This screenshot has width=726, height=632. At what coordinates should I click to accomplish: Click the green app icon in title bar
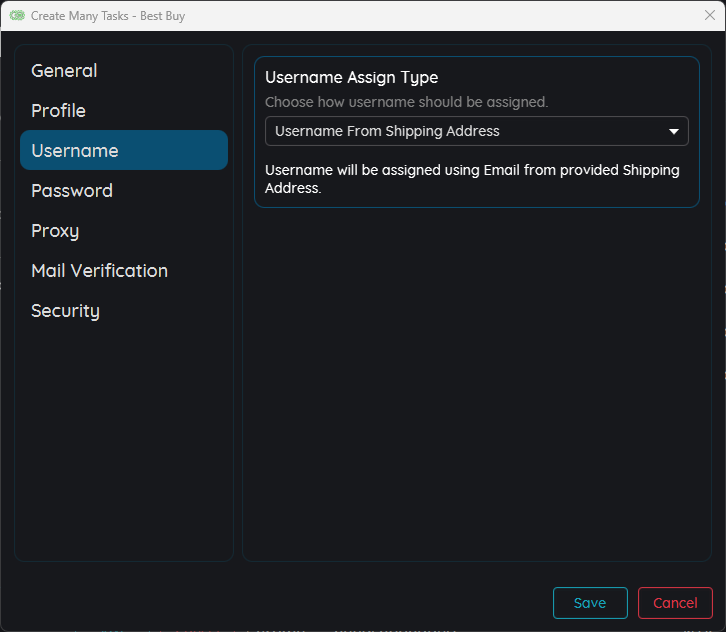17,16
